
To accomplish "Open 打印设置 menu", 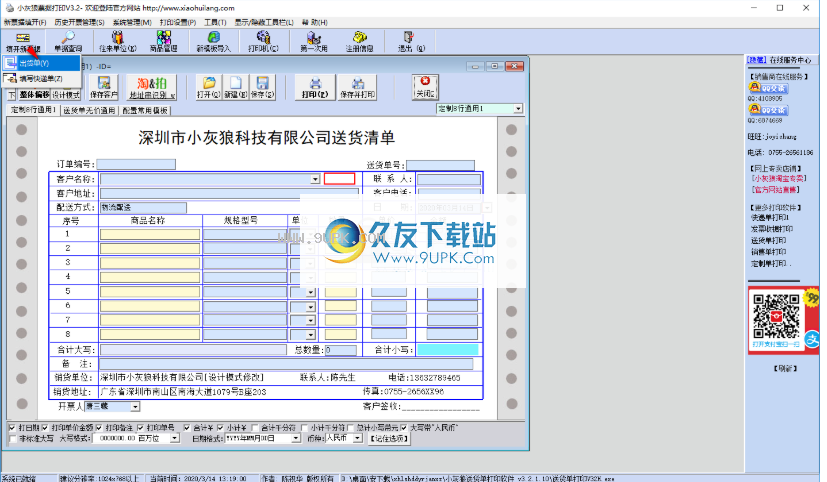I will click(178, 22).
